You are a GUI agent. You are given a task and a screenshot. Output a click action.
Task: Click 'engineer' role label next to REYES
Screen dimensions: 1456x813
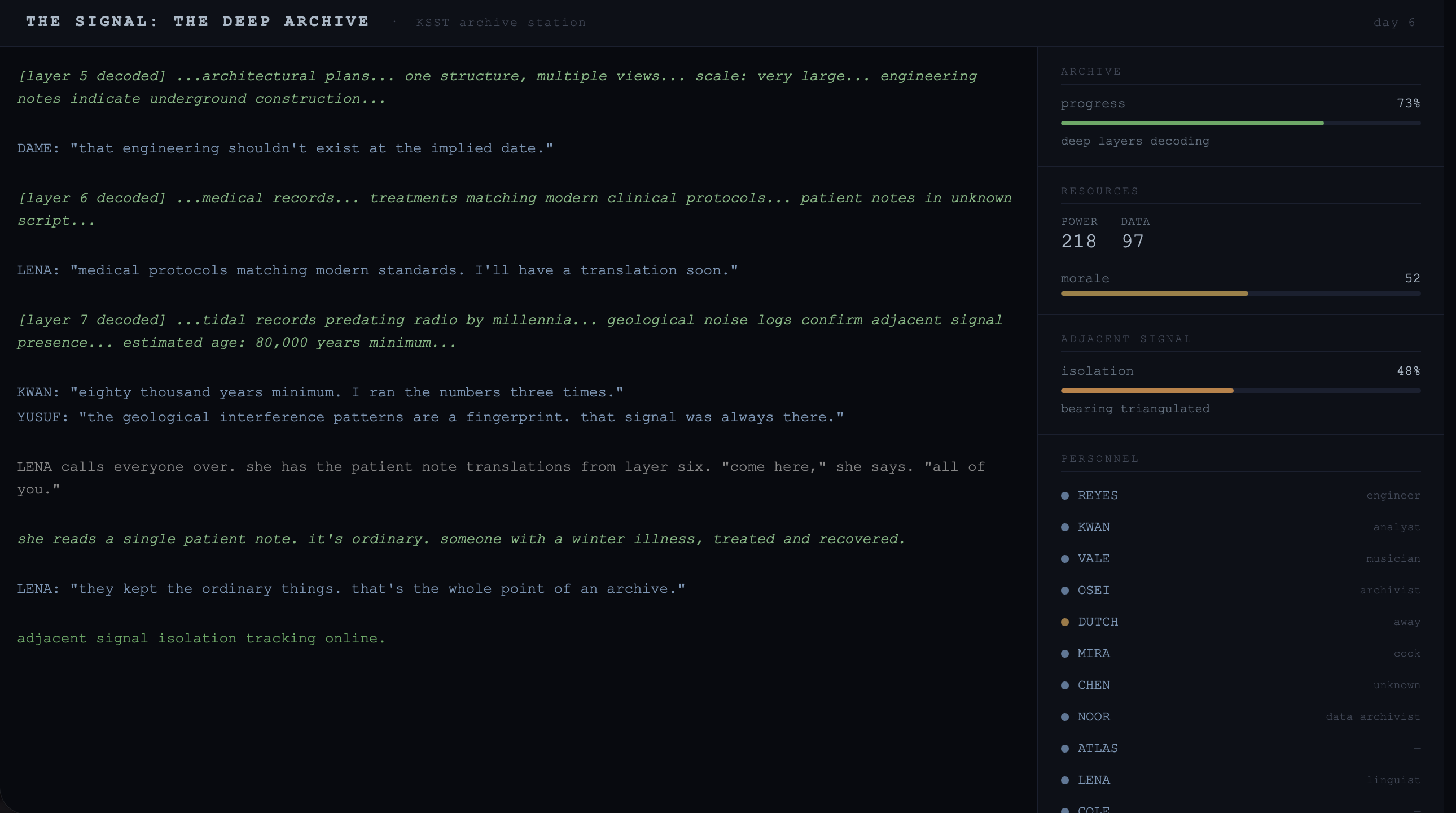[1393, 495]
